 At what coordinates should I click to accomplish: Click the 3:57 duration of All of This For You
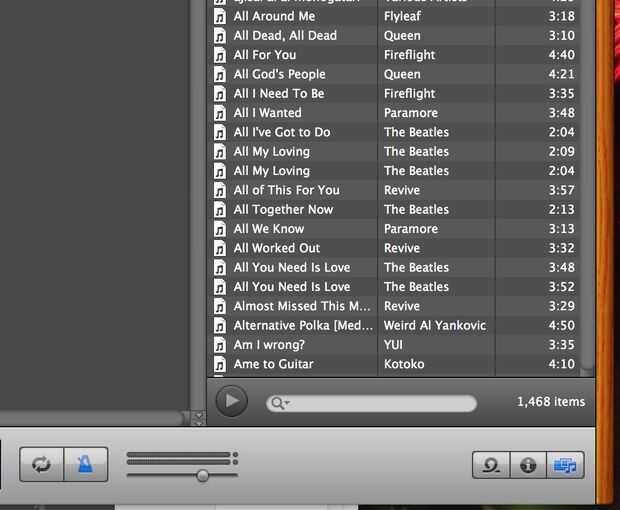[561, 191]
